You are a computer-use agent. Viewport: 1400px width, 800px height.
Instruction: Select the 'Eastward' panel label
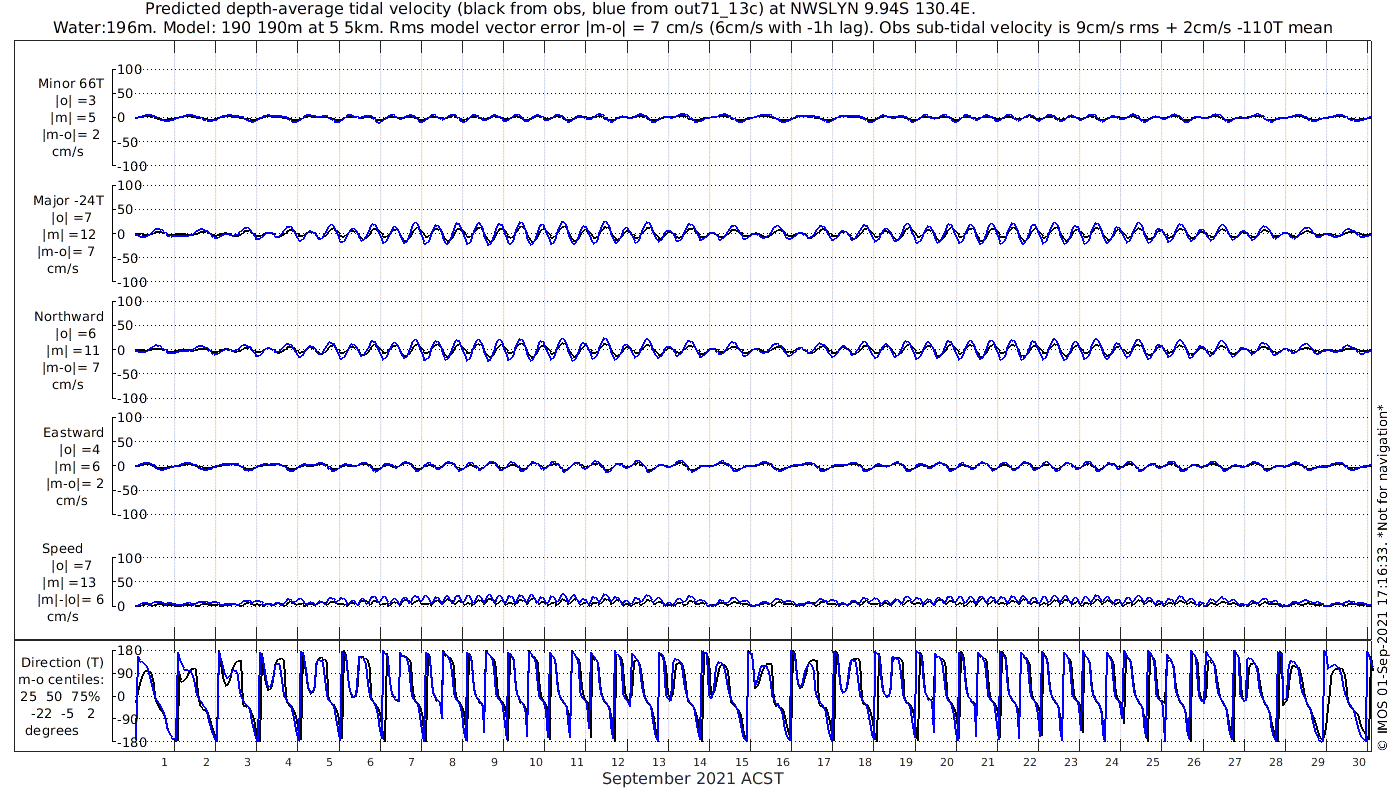click(73, 432)
